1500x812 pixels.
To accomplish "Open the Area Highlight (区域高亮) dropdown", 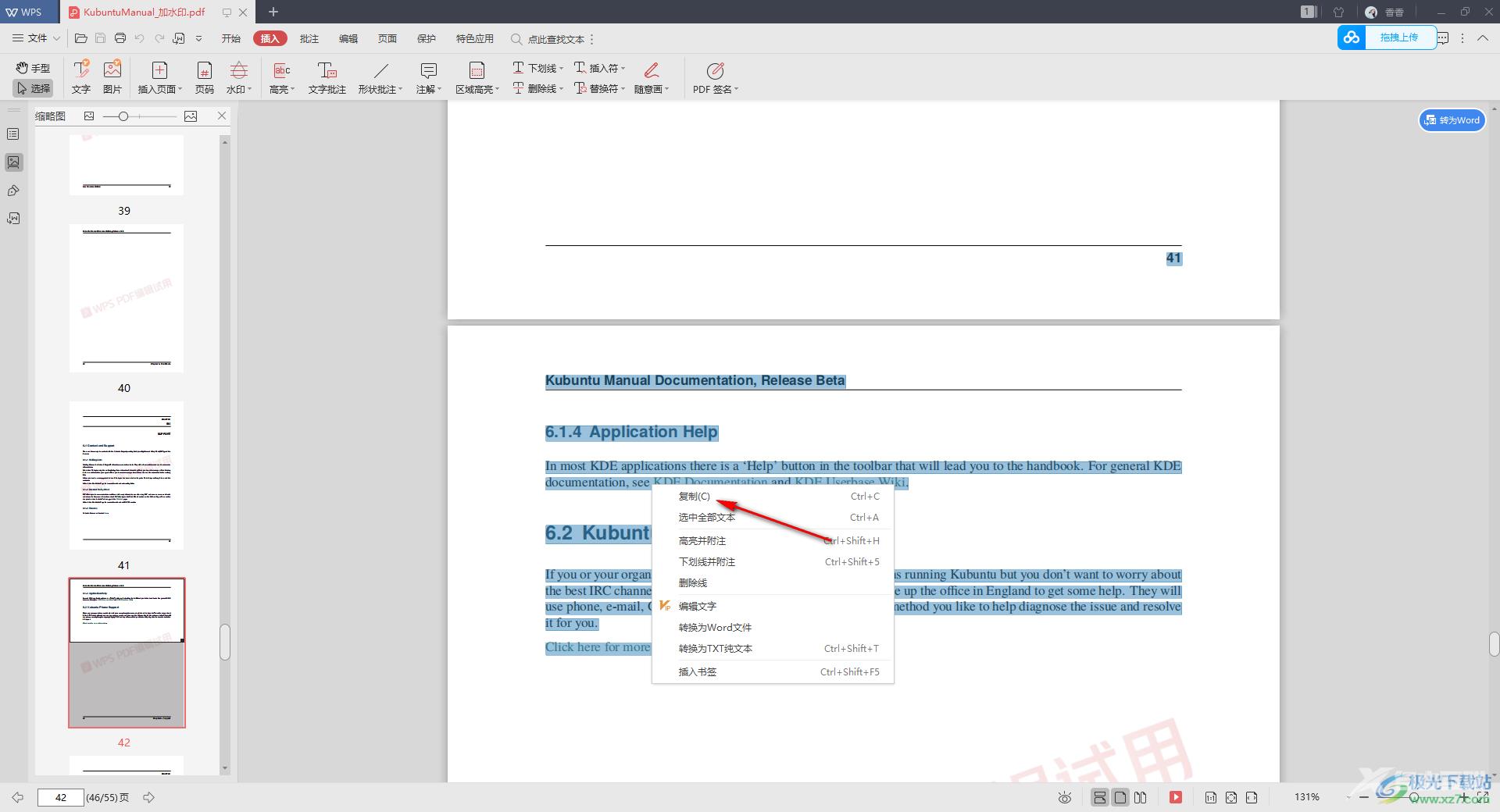I will [477, 77].
